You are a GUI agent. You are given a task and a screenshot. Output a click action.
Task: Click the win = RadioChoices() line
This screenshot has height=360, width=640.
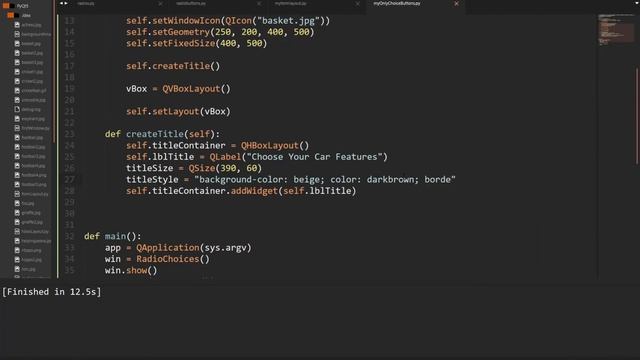[157, 259]
